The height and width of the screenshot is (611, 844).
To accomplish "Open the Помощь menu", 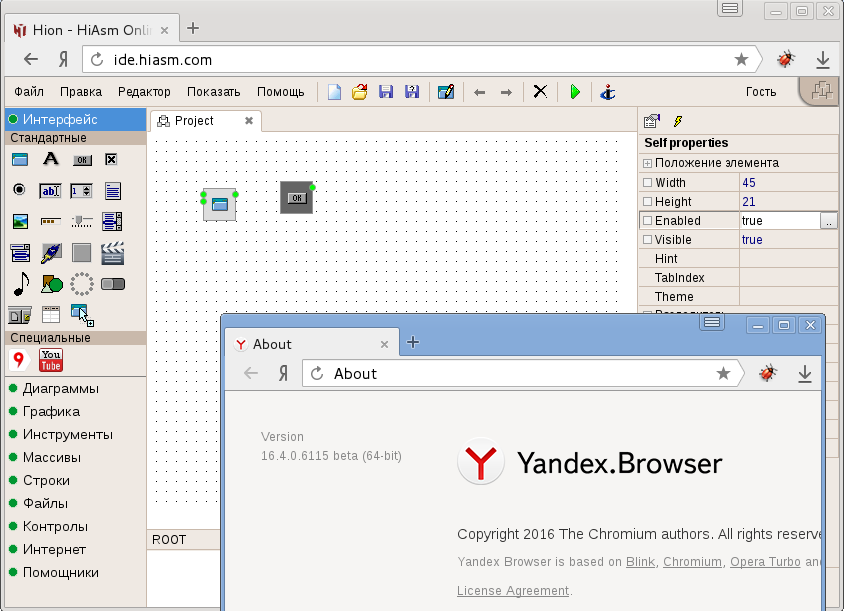I will tap(280, 92).
